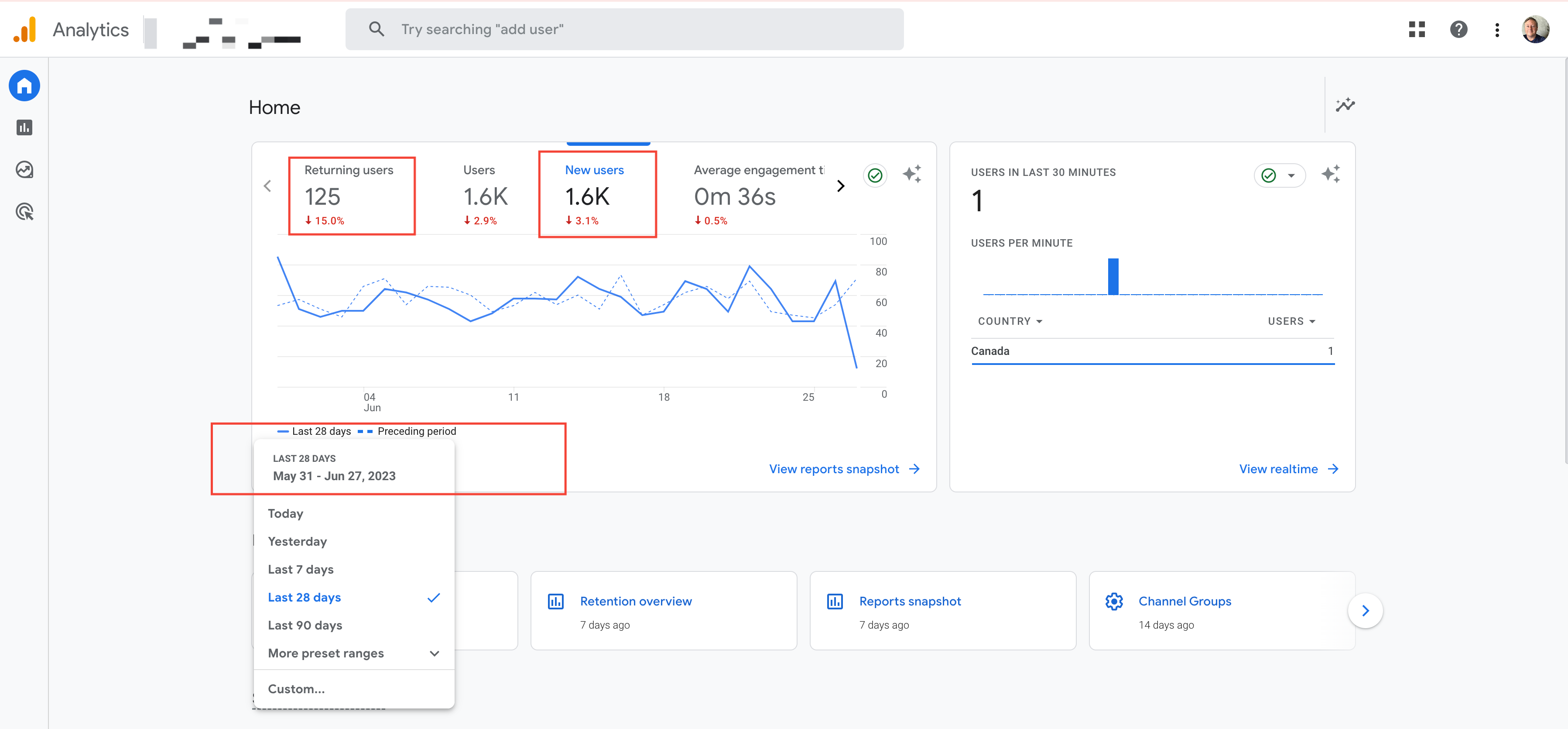
Task: Open the three-dot more options menu
Action: click(1497, 30)
